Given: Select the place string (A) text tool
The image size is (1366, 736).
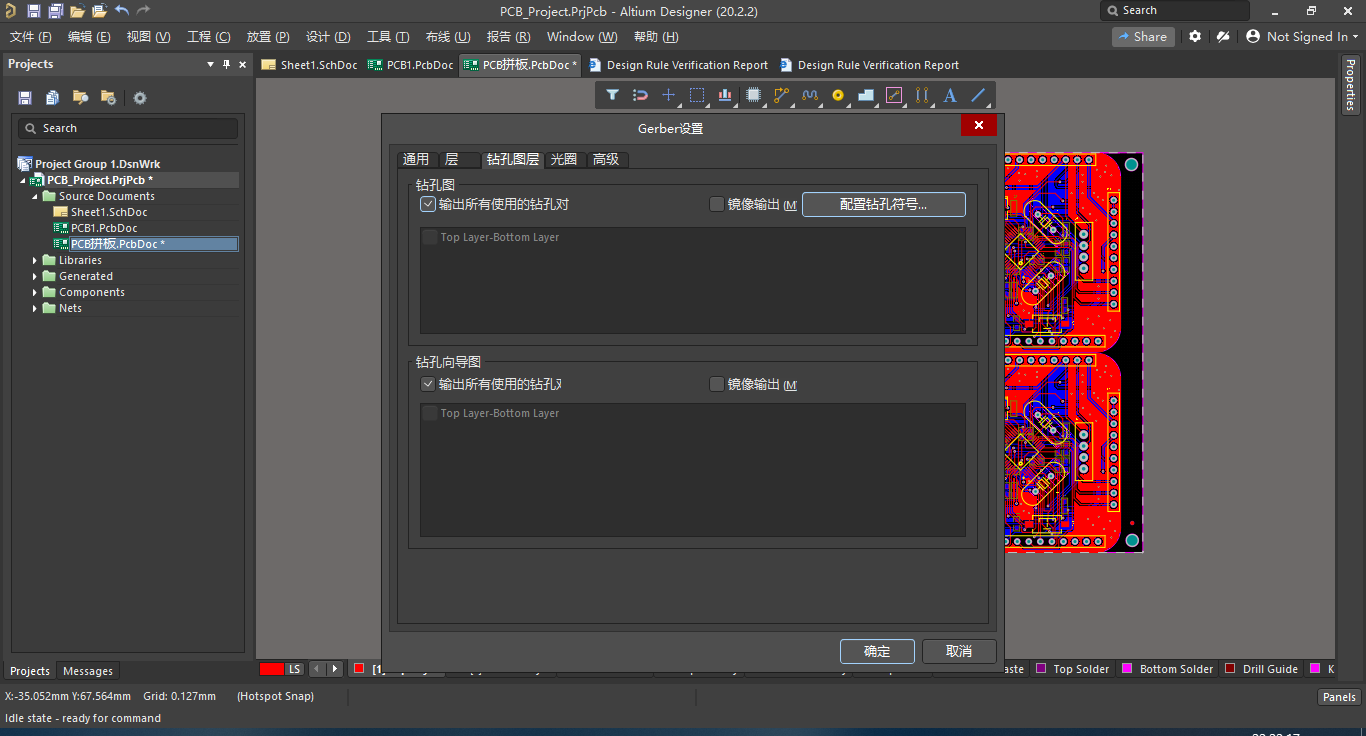Looking at the screenshot, I should point(948,95).
